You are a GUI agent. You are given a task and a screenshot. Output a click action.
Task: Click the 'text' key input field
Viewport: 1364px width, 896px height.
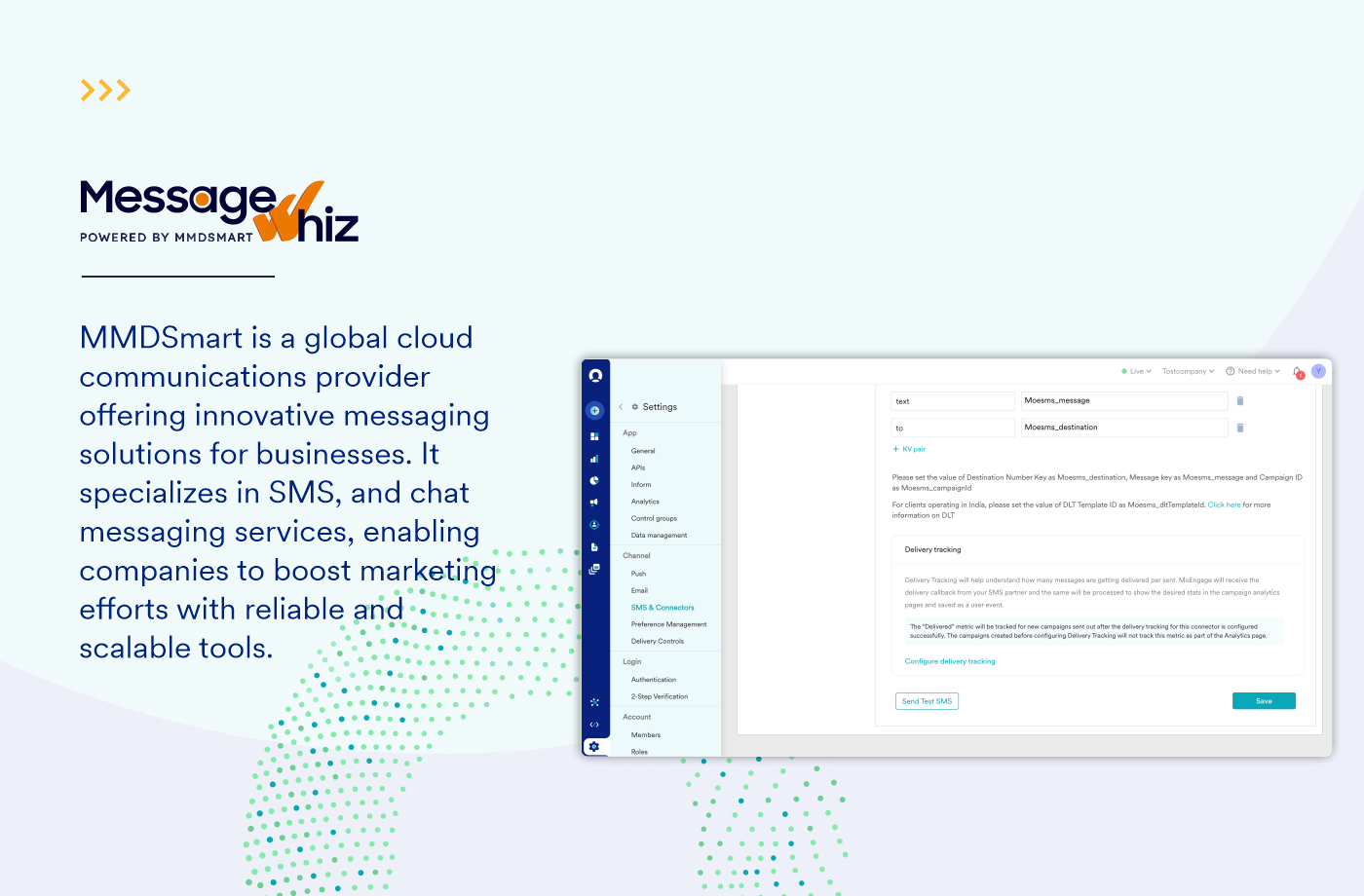pos(954,401)
